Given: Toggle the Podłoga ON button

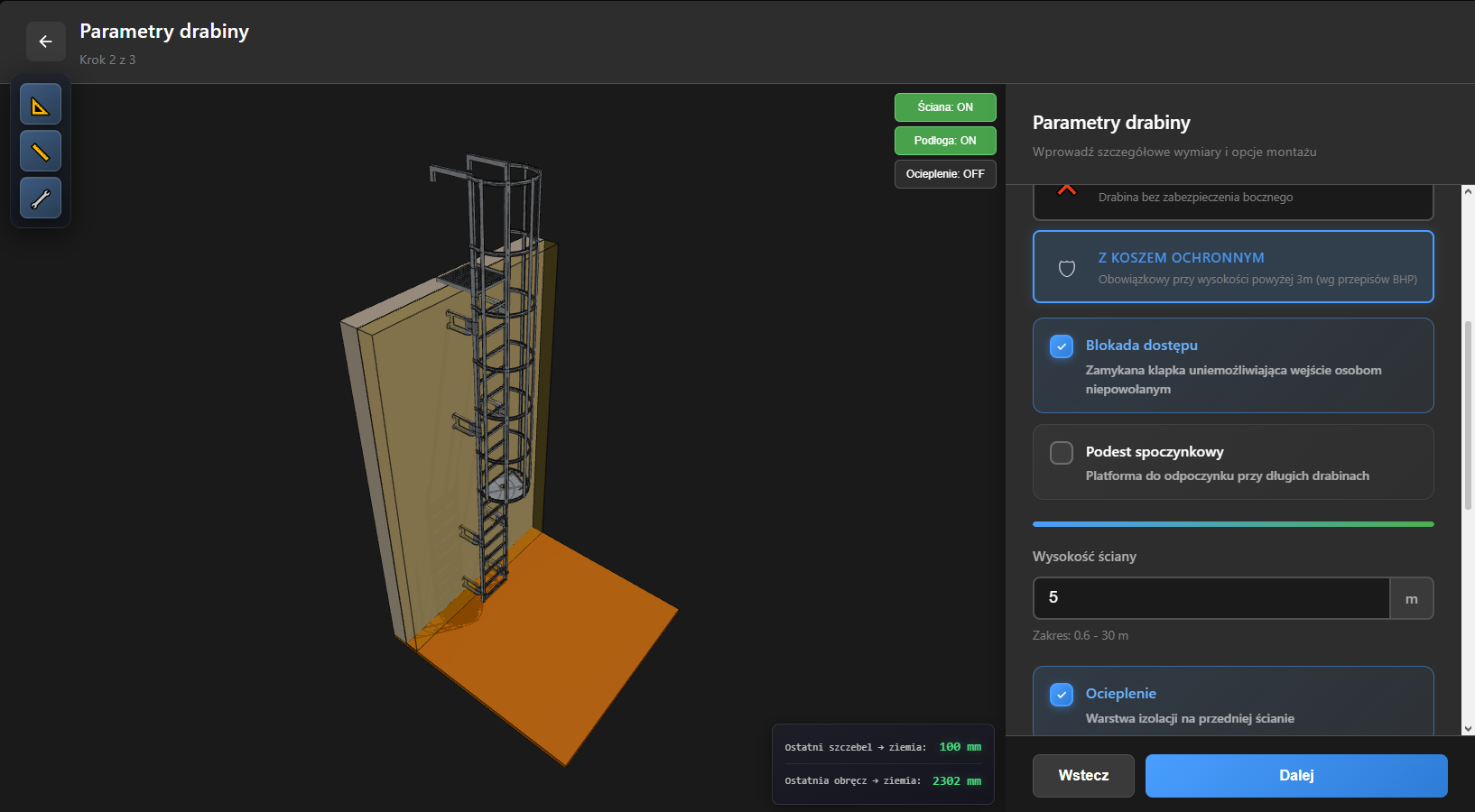Looking at the screenshot, I should 945,141.
